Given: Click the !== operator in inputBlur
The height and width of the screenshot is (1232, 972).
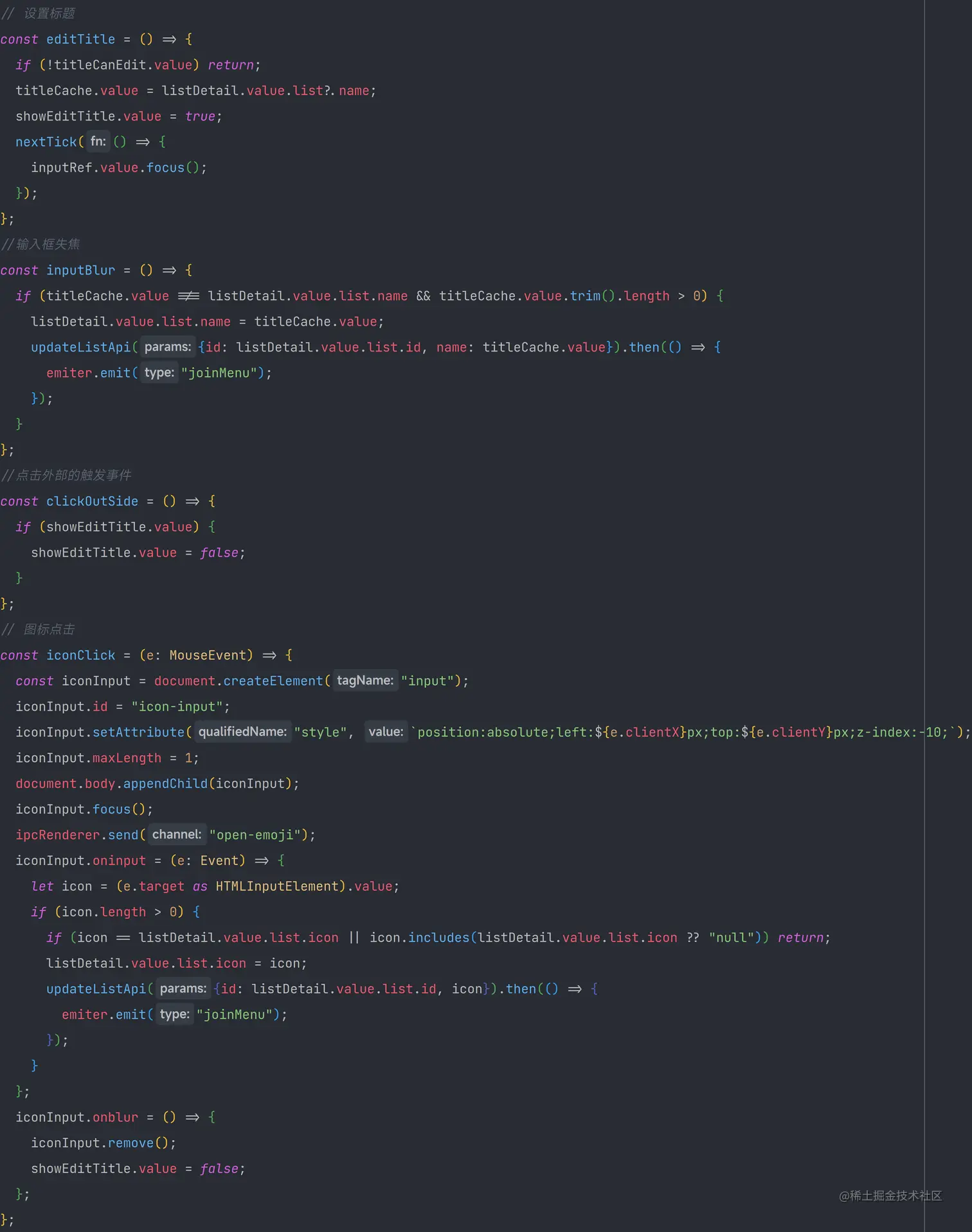Looking at the screenshot, I should (188, 296).
